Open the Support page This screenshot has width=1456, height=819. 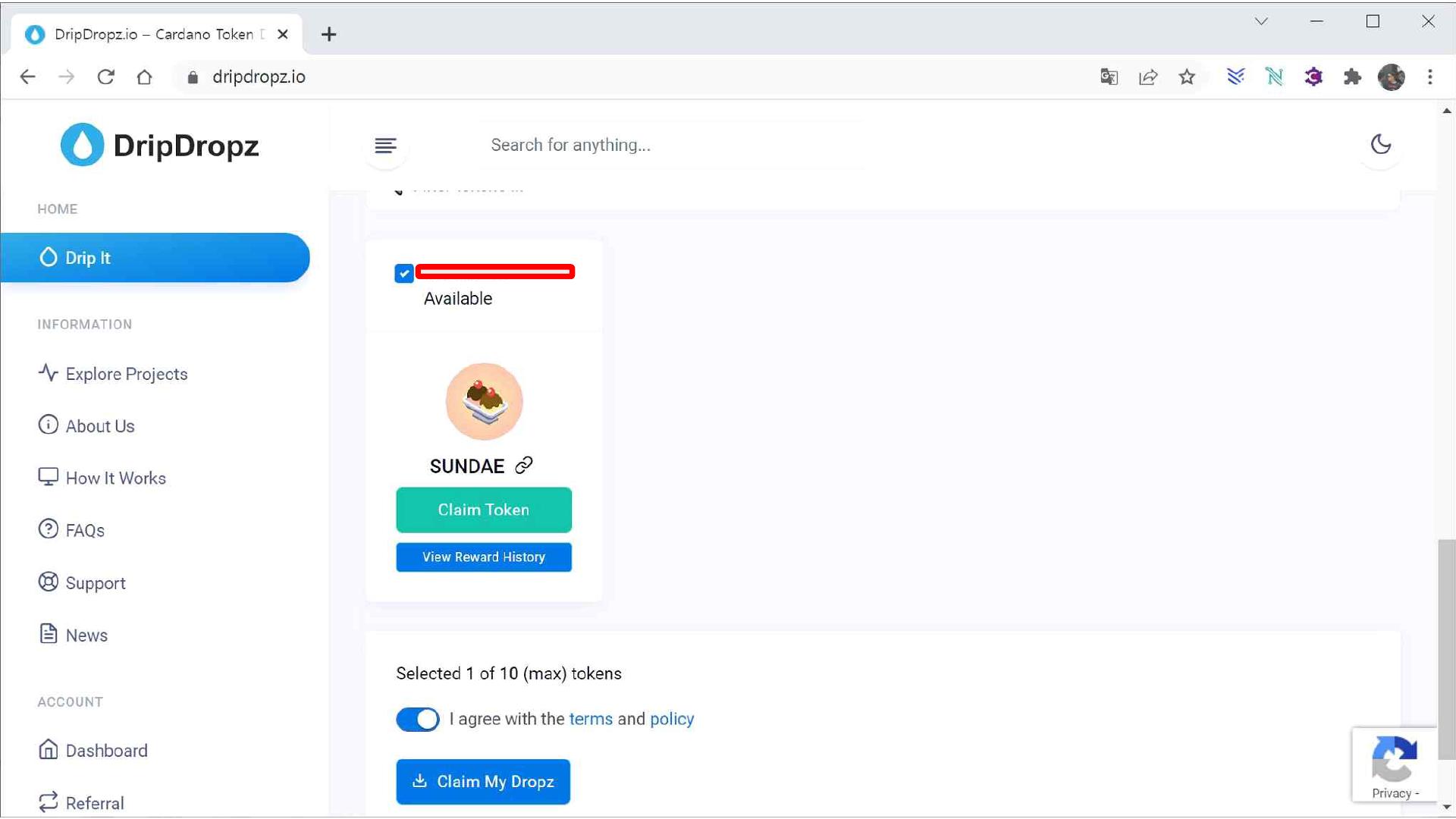[x=82, y=583]
